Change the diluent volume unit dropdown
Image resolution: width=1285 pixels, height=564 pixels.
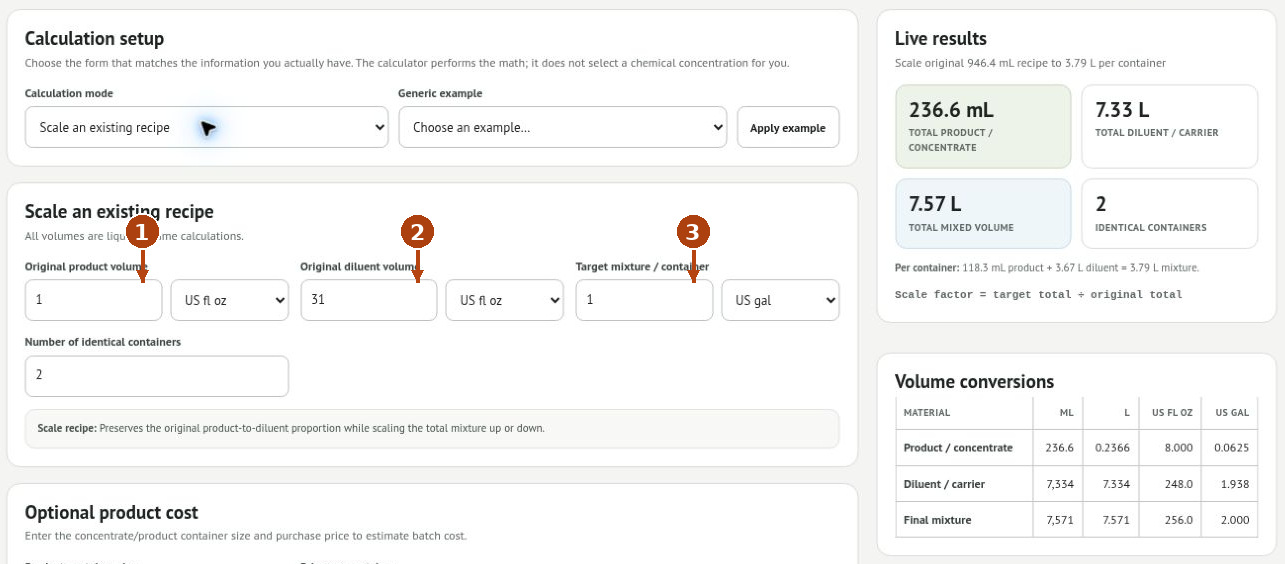click(x=505, y=300)
